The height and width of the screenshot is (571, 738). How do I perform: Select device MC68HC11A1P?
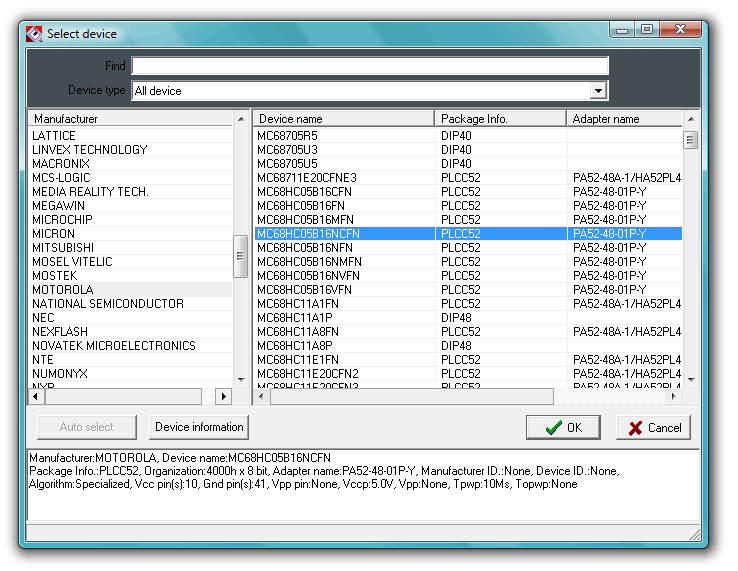point(468,318)
